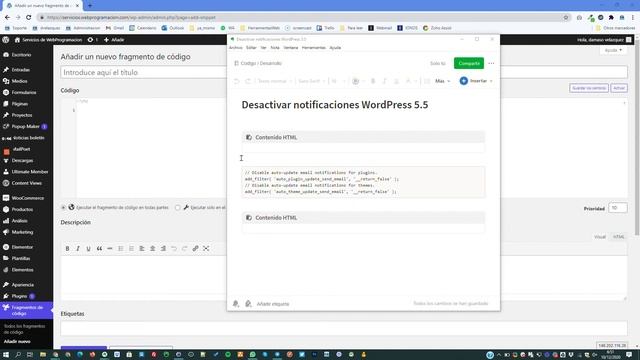Click the reminder bell icon in Evernote footer

pyautogui.click(x=236, y=304)
